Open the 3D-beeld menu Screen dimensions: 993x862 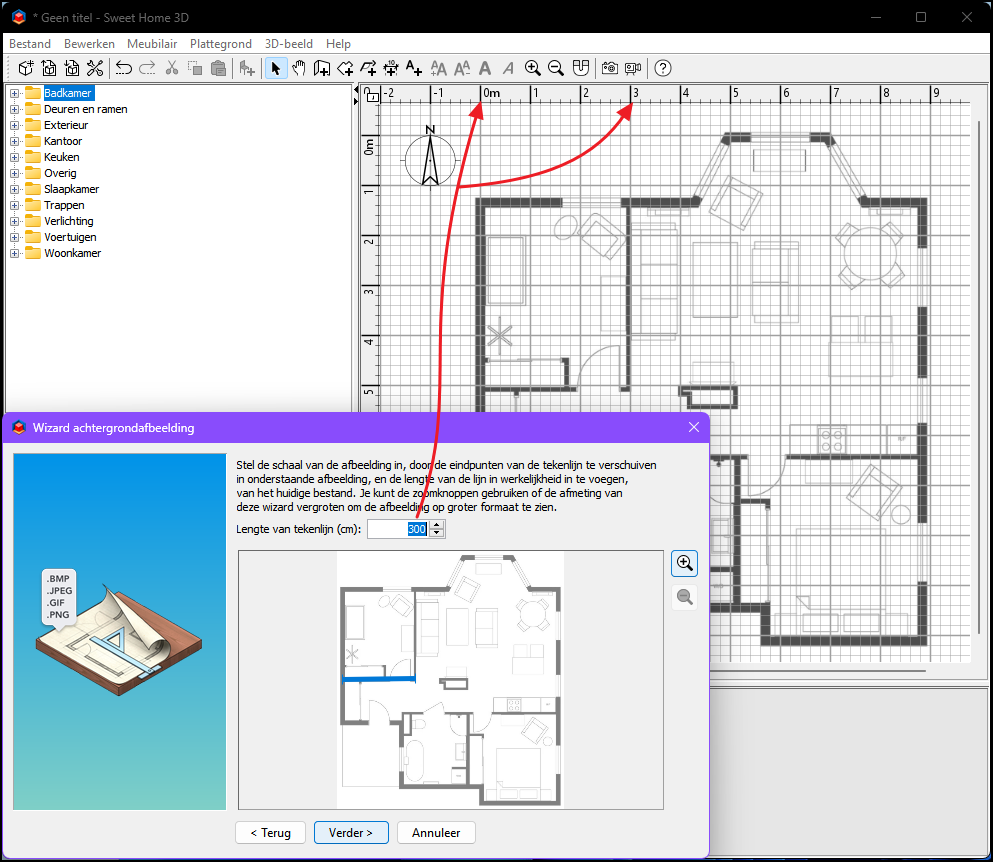point(289,44)
